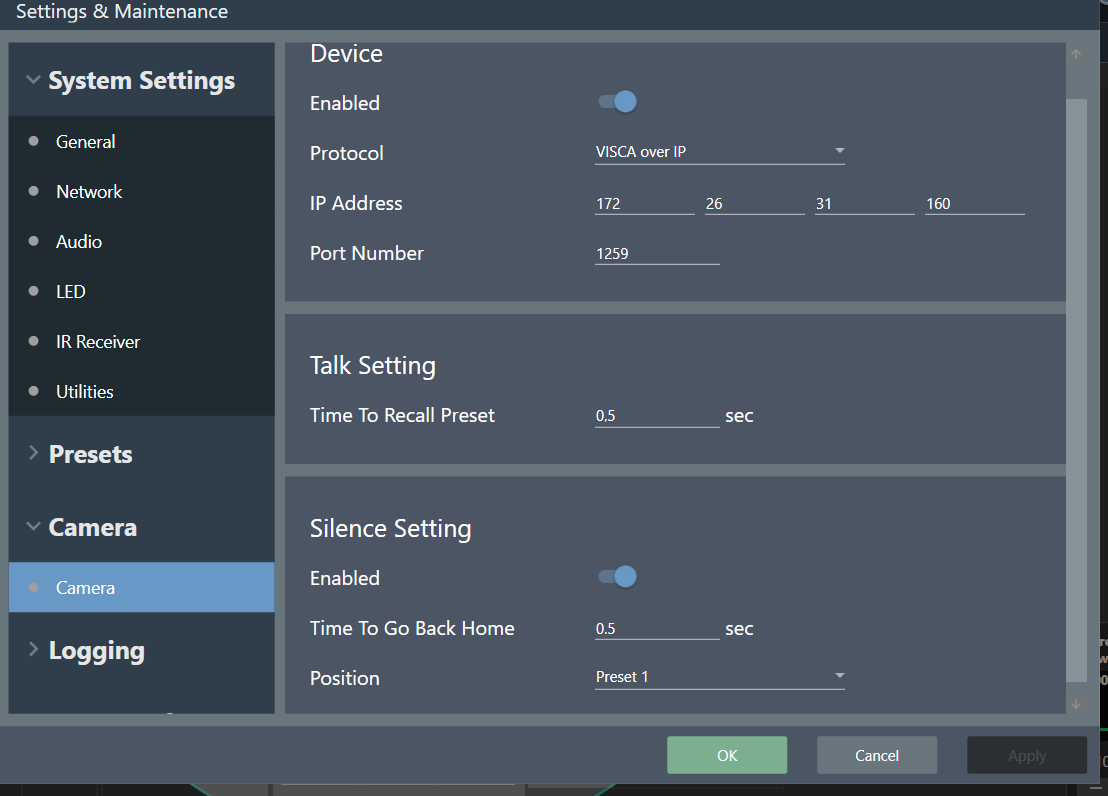1108x796 pixels.
Task: Collapse the Camera section header
Action: click(x=141, y=527)
